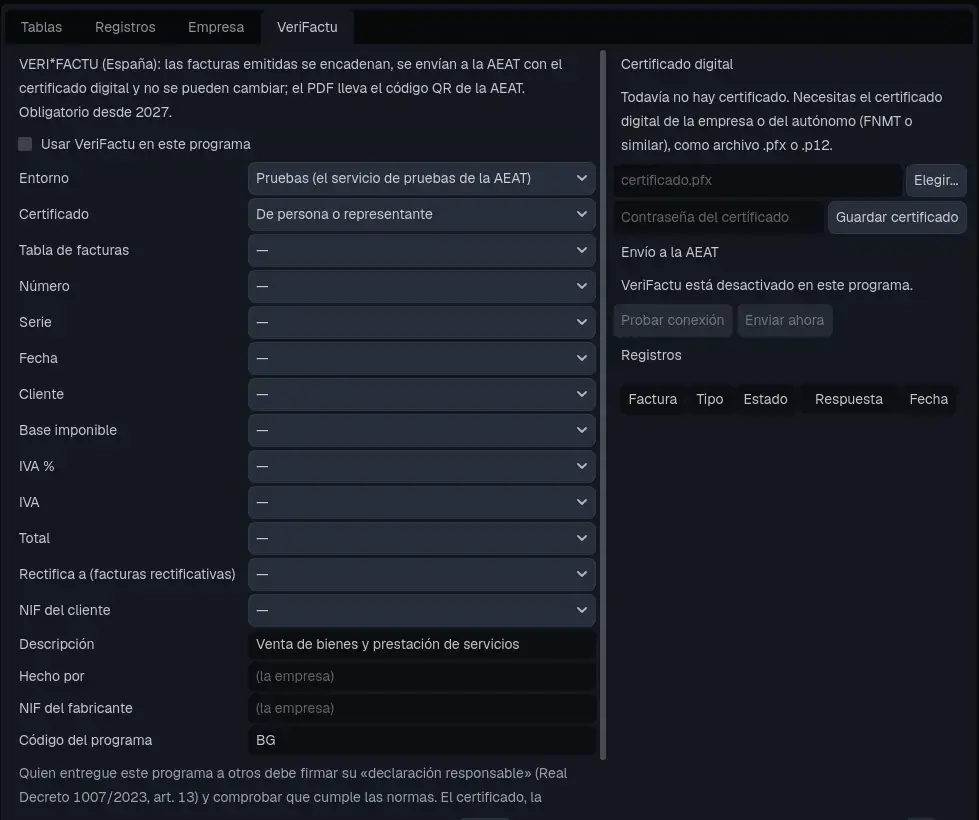
Task: Open the Cliente dropdown
Action: coord(421,395)
